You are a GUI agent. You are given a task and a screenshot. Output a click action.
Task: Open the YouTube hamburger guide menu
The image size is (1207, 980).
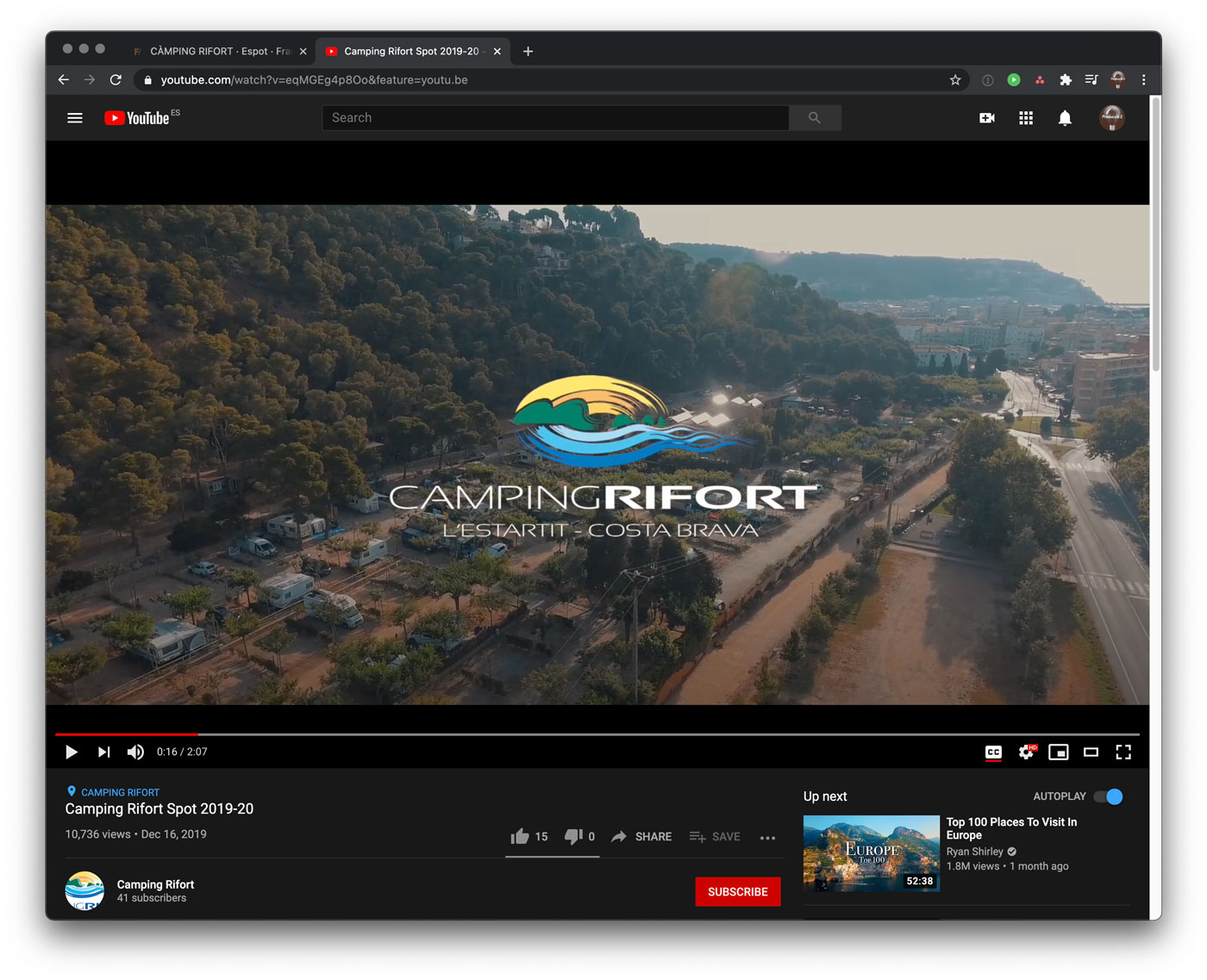tap(75, 118)
